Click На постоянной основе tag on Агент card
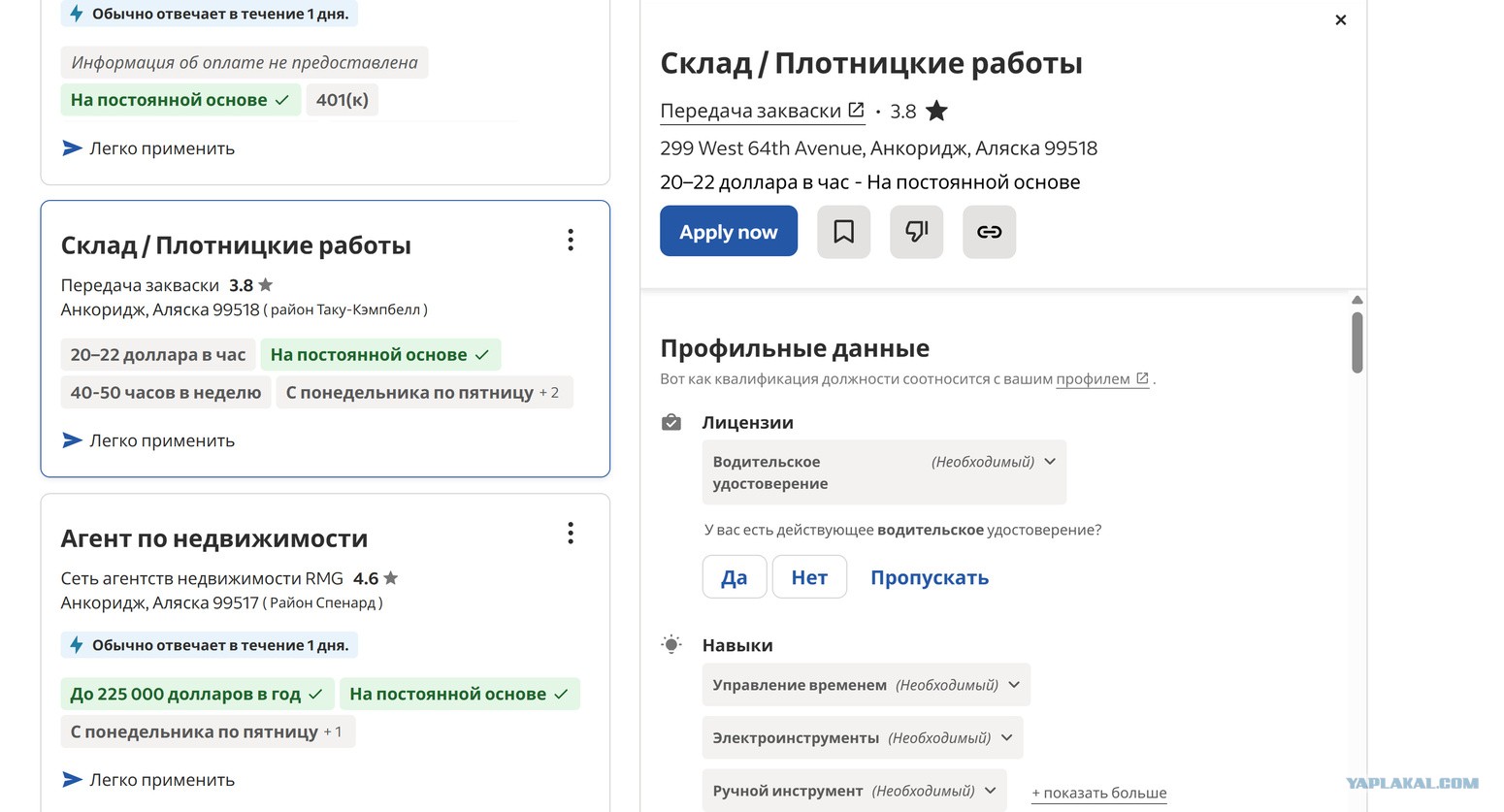This screenshot has height=812, width=1504. [460, 694]
